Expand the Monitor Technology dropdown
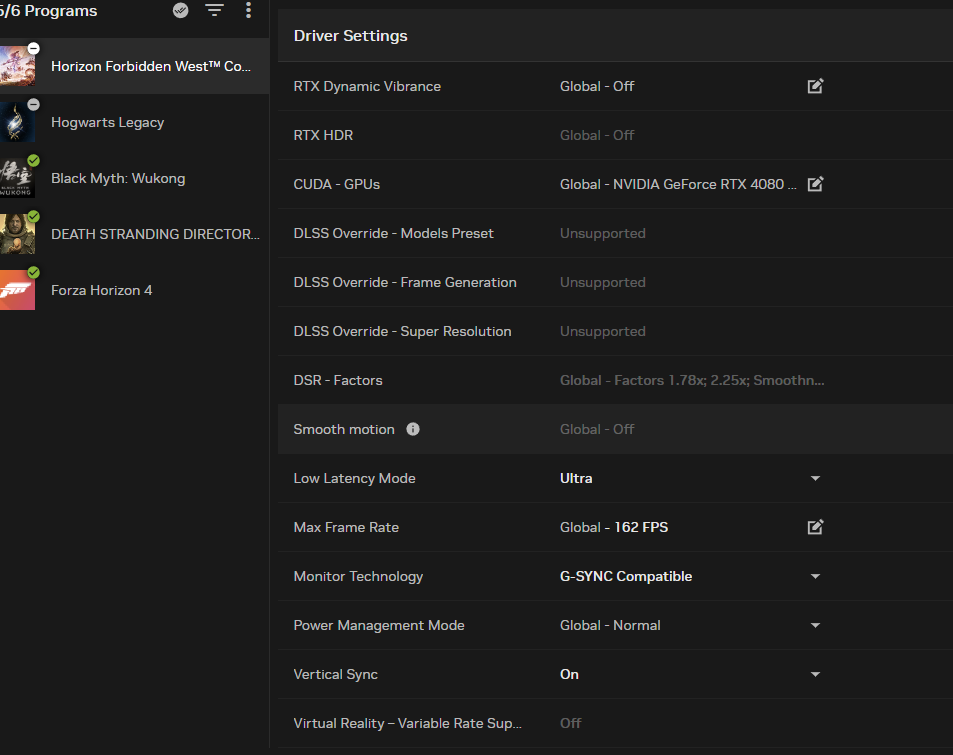The height and width of the screenshot is (755, 953). [x=815, y=576]
